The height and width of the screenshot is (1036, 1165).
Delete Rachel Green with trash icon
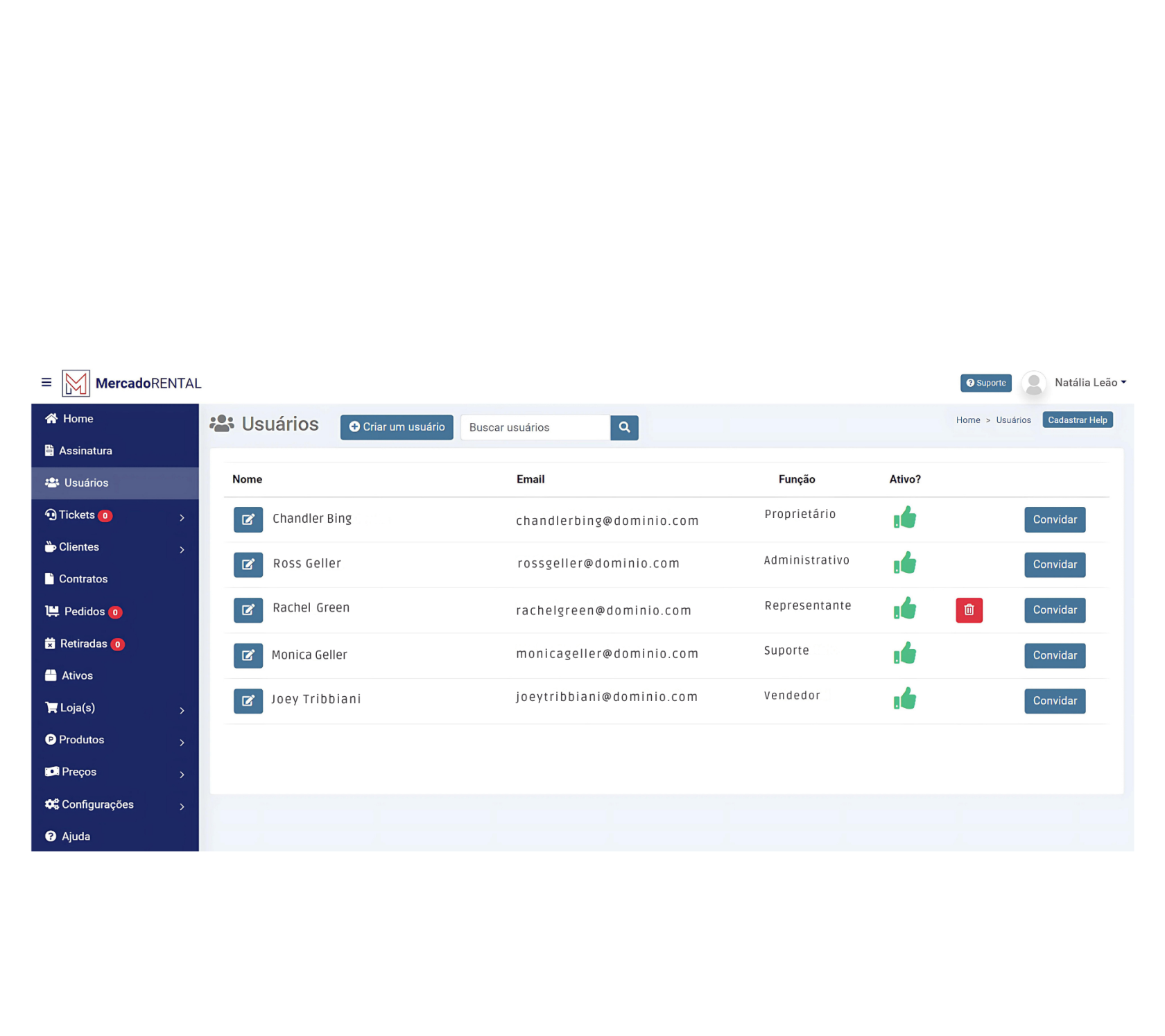click(x=968, y=610)
